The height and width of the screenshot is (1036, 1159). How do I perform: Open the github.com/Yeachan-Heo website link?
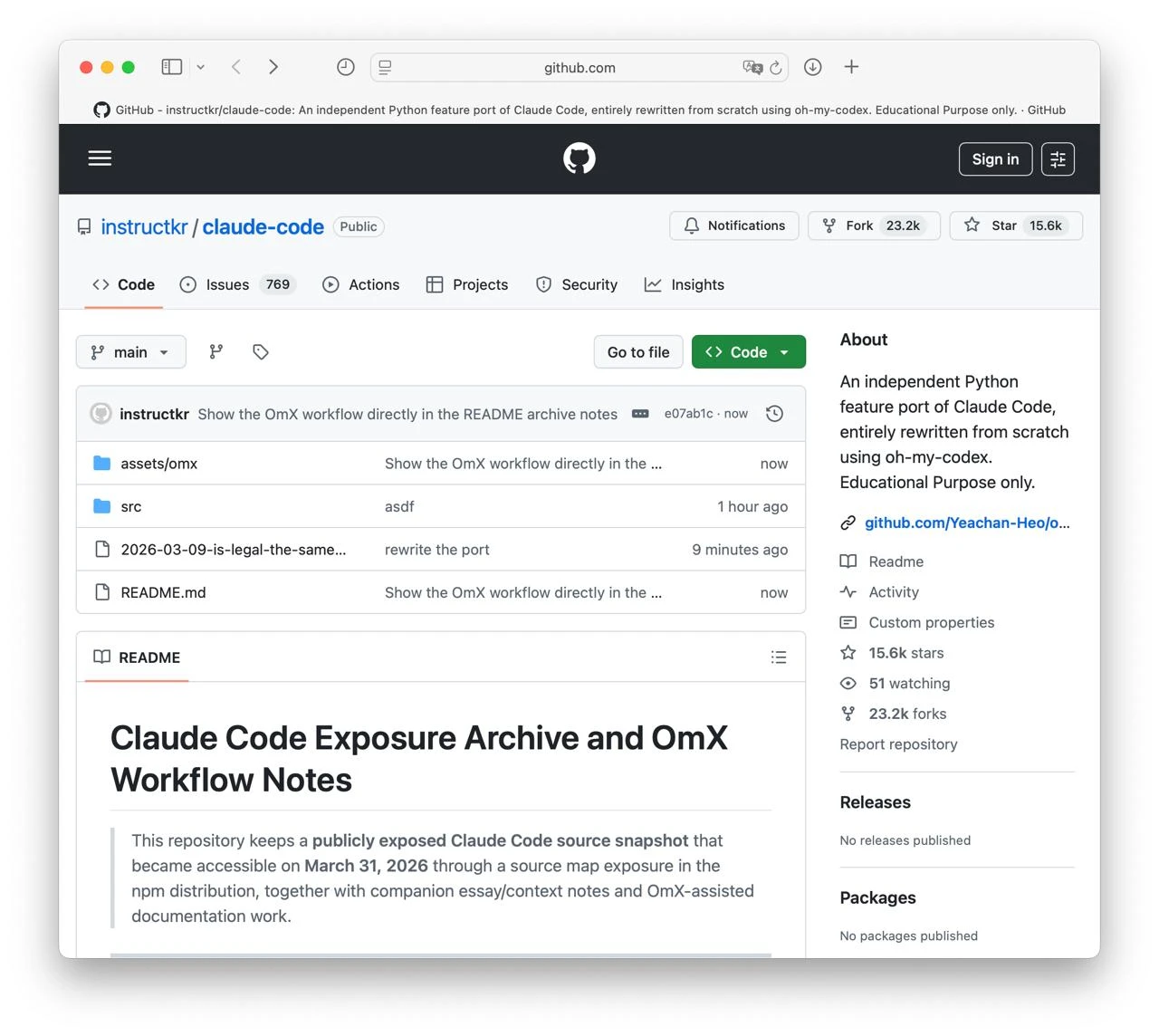[967, 523]
